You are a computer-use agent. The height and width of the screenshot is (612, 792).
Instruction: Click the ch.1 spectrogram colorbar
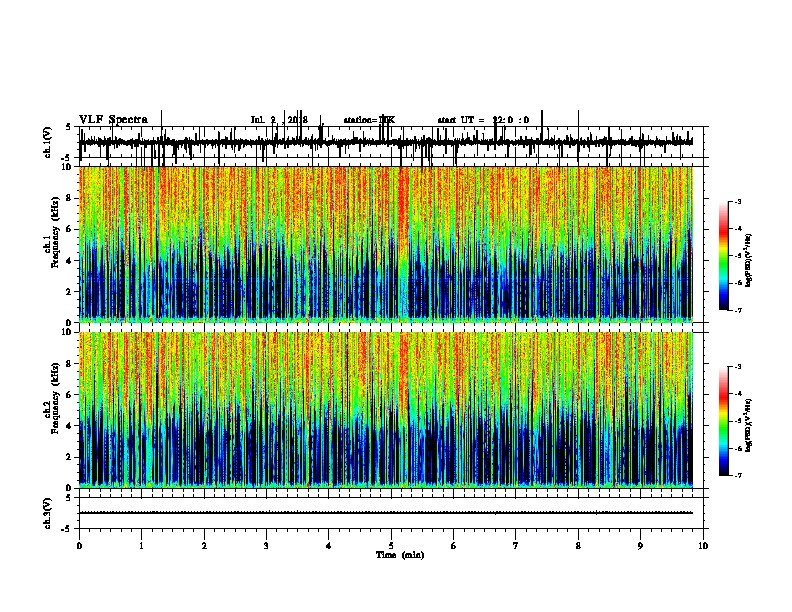click(x=724, y=256)
